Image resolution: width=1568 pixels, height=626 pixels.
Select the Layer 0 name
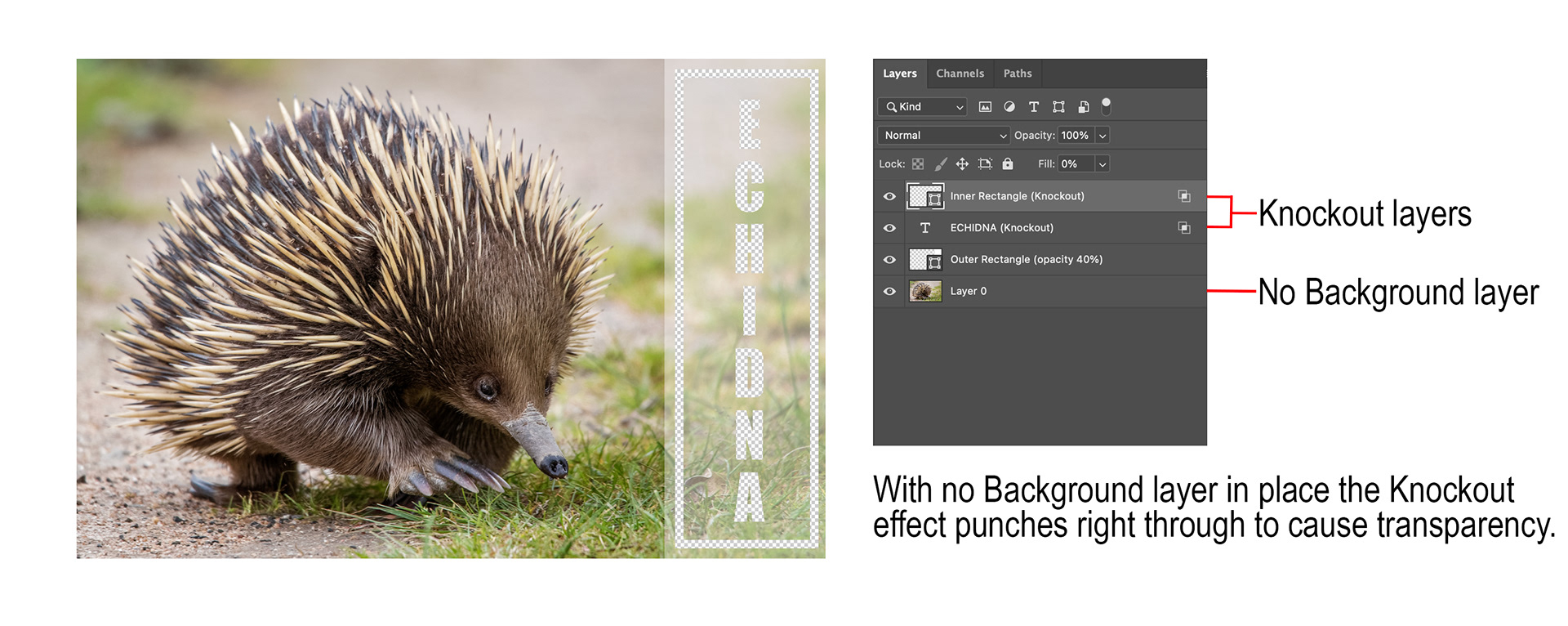[x=968, y=292]
